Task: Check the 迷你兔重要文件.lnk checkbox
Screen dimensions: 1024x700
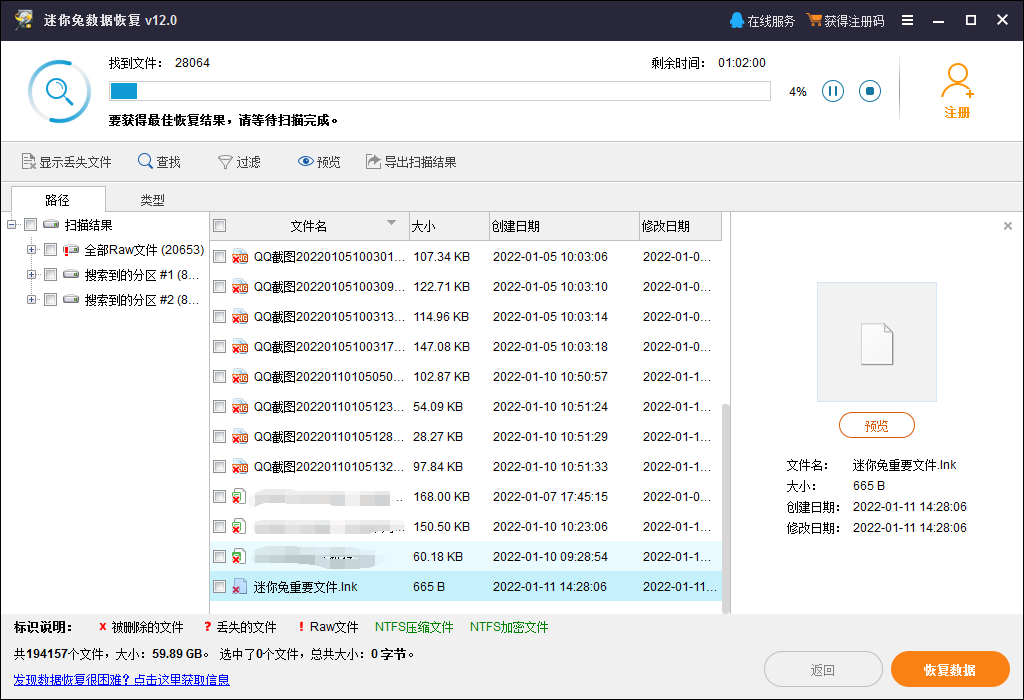Action: click(x=219, y=586)
